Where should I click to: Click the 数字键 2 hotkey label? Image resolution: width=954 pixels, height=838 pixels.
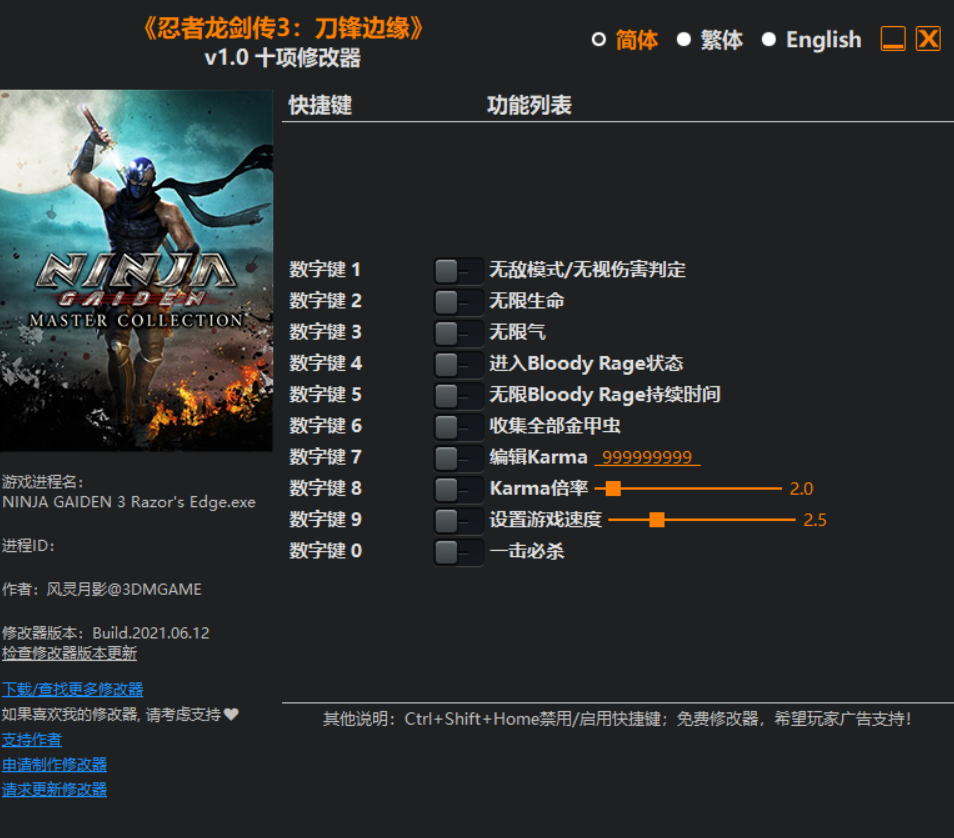pyautogui.click(x=325, y=301)
